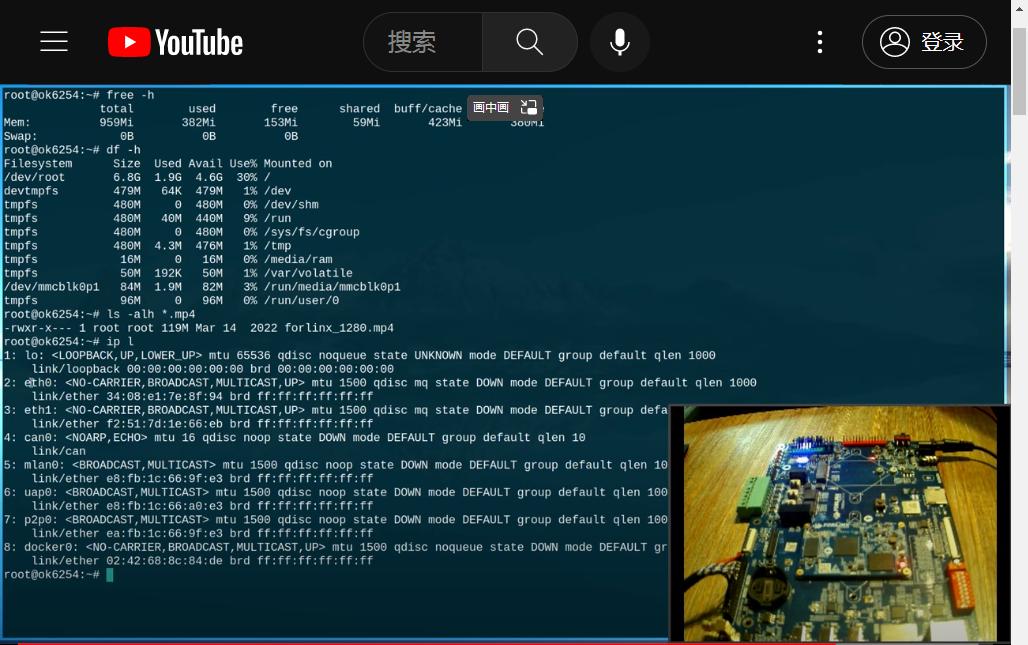Click the 登录 sign-in button
The width and height of the screenshot is (1028, 645).
click(x=924, y=42)
